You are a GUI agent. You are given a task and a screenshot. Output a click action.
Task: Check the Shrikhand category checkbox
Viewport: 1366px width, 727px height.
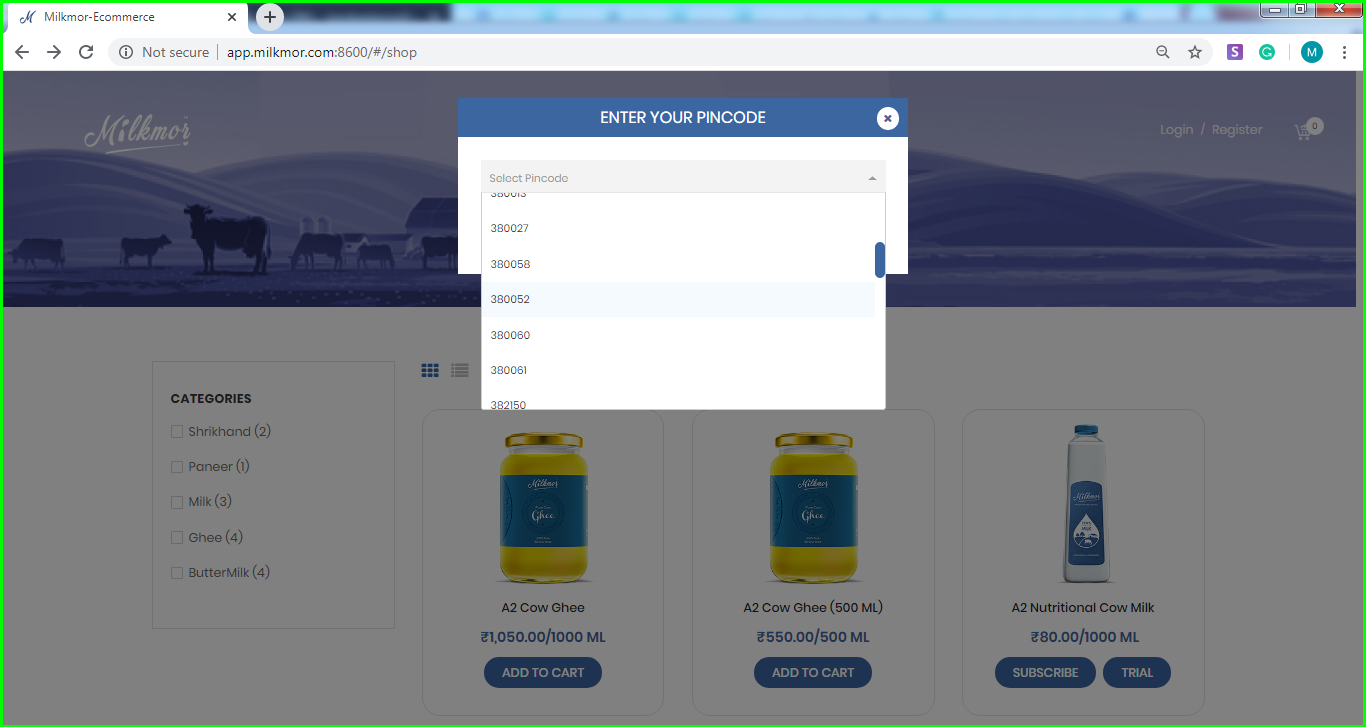click(x=177, y=432)
